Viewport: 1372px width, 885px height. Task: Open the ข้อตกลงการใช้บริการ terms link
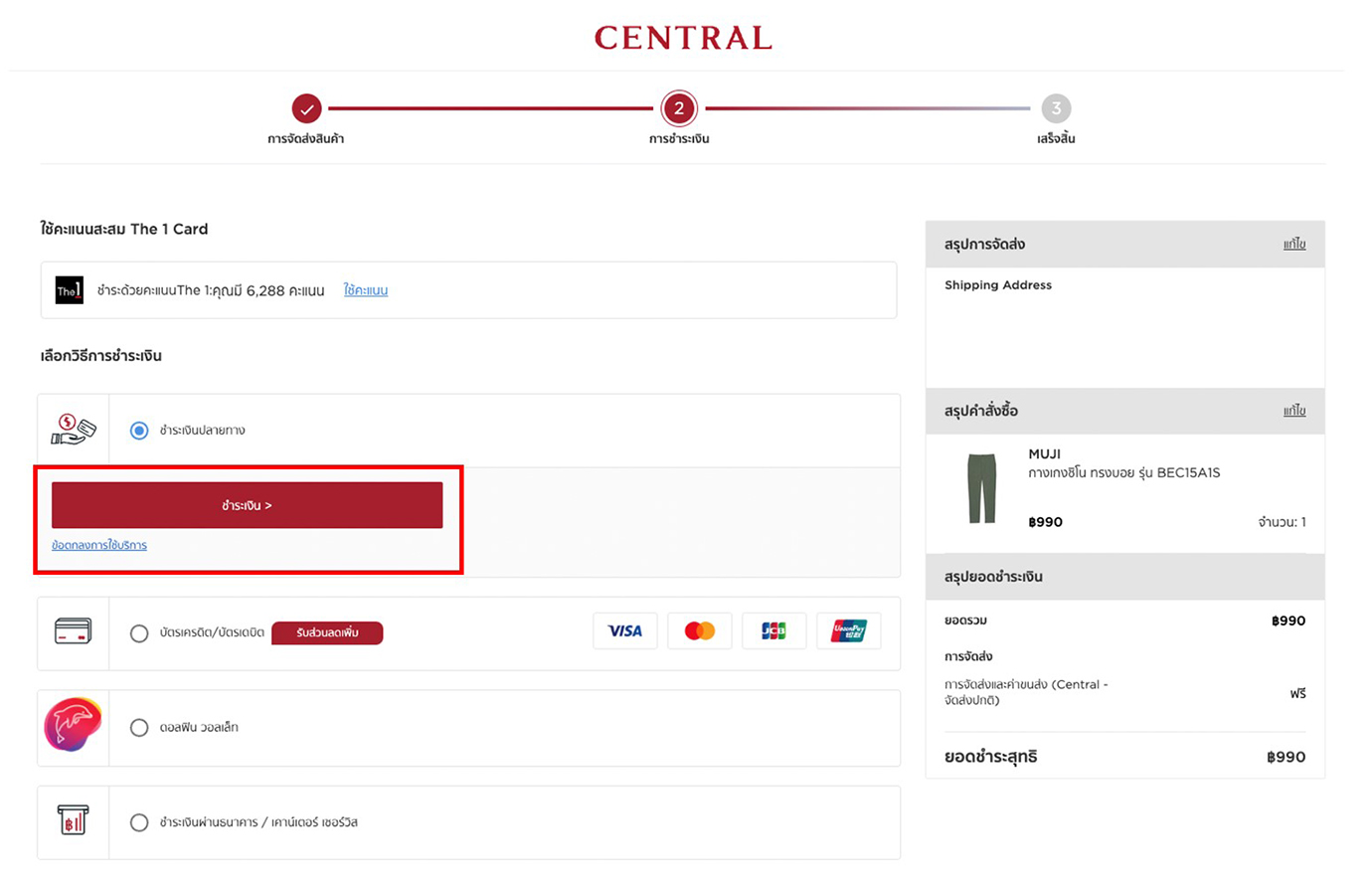coord(99,545)
